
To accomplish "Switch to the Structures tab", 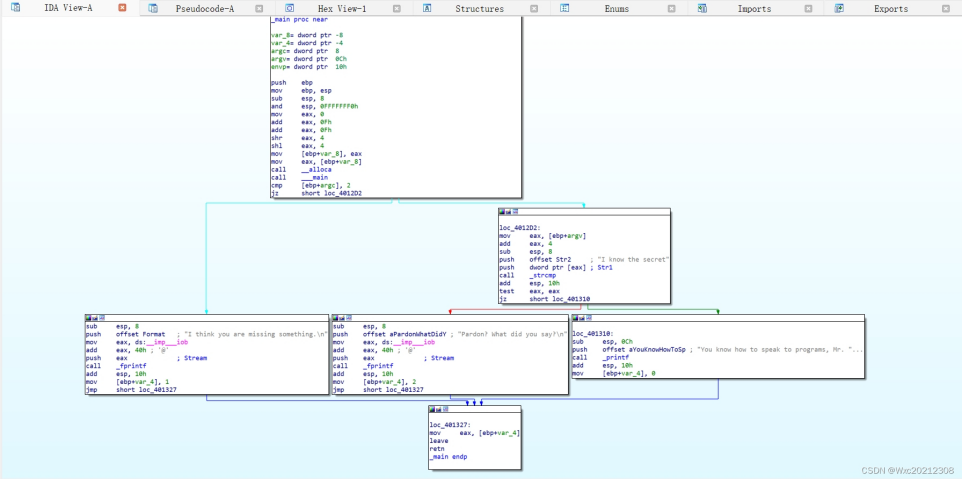I will click(479, 9).
